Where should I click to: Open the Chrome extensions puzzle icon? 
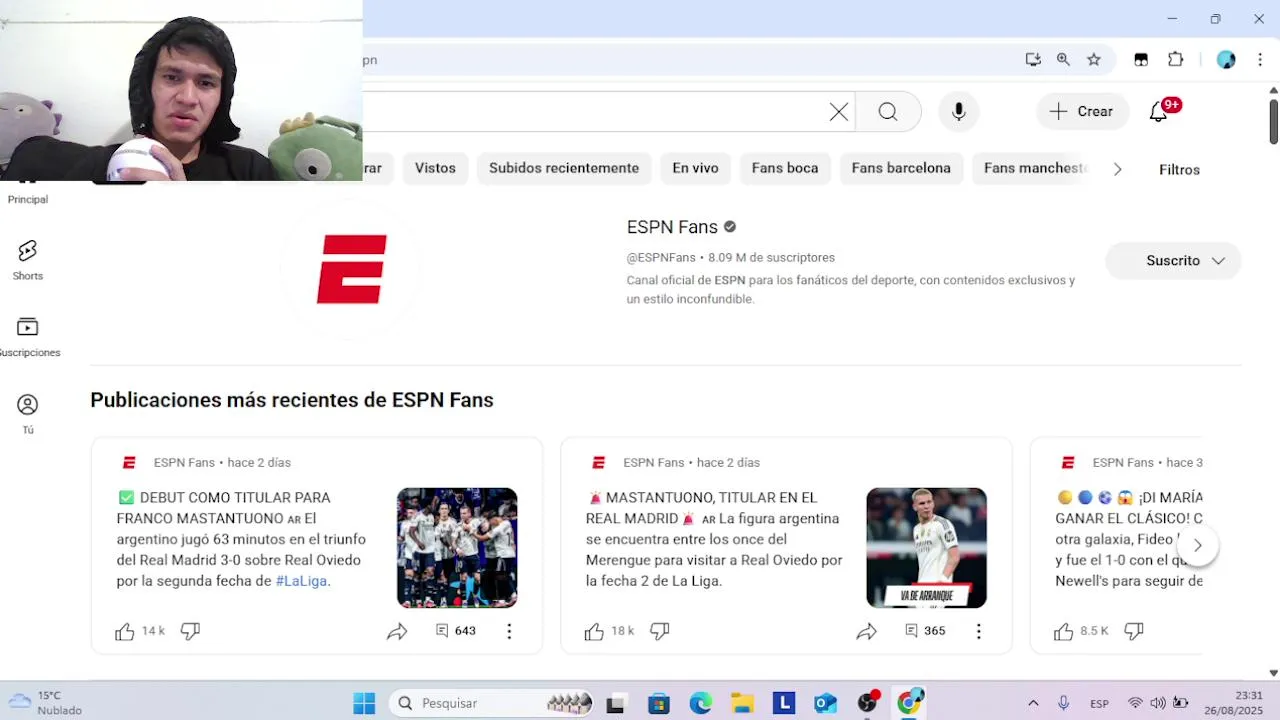point(1176,60)
